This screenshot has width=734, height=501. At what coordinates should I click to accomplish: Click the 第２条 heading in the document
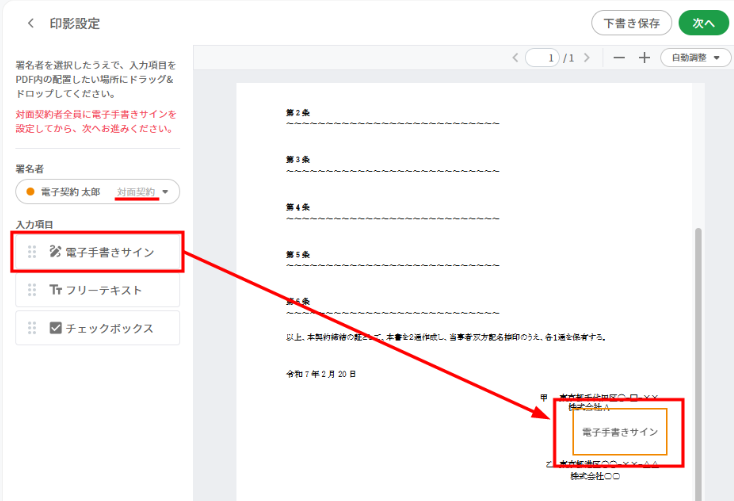coord(298,112)
